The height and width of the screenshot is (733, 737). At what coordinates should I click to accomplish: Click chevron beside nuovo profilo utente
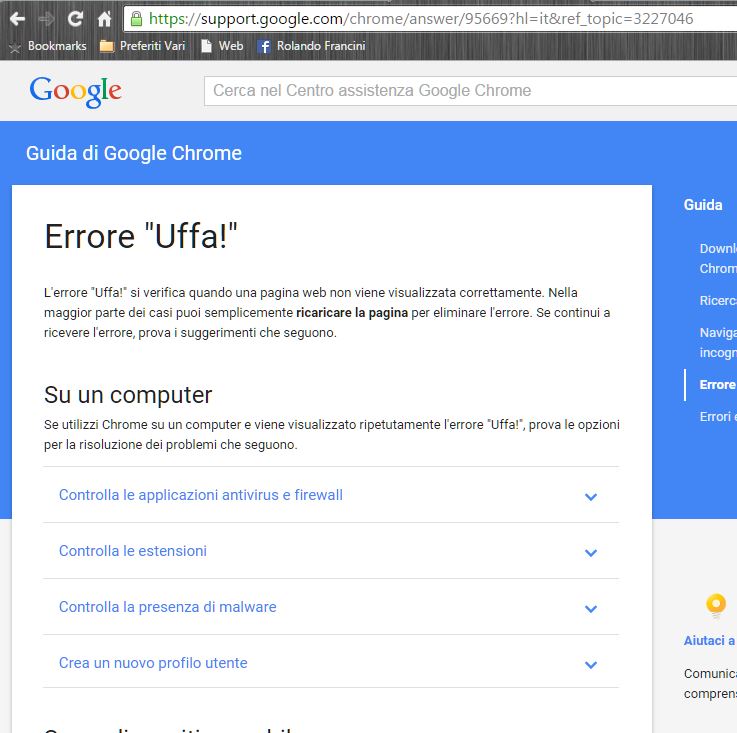click(x=591, y=664)
